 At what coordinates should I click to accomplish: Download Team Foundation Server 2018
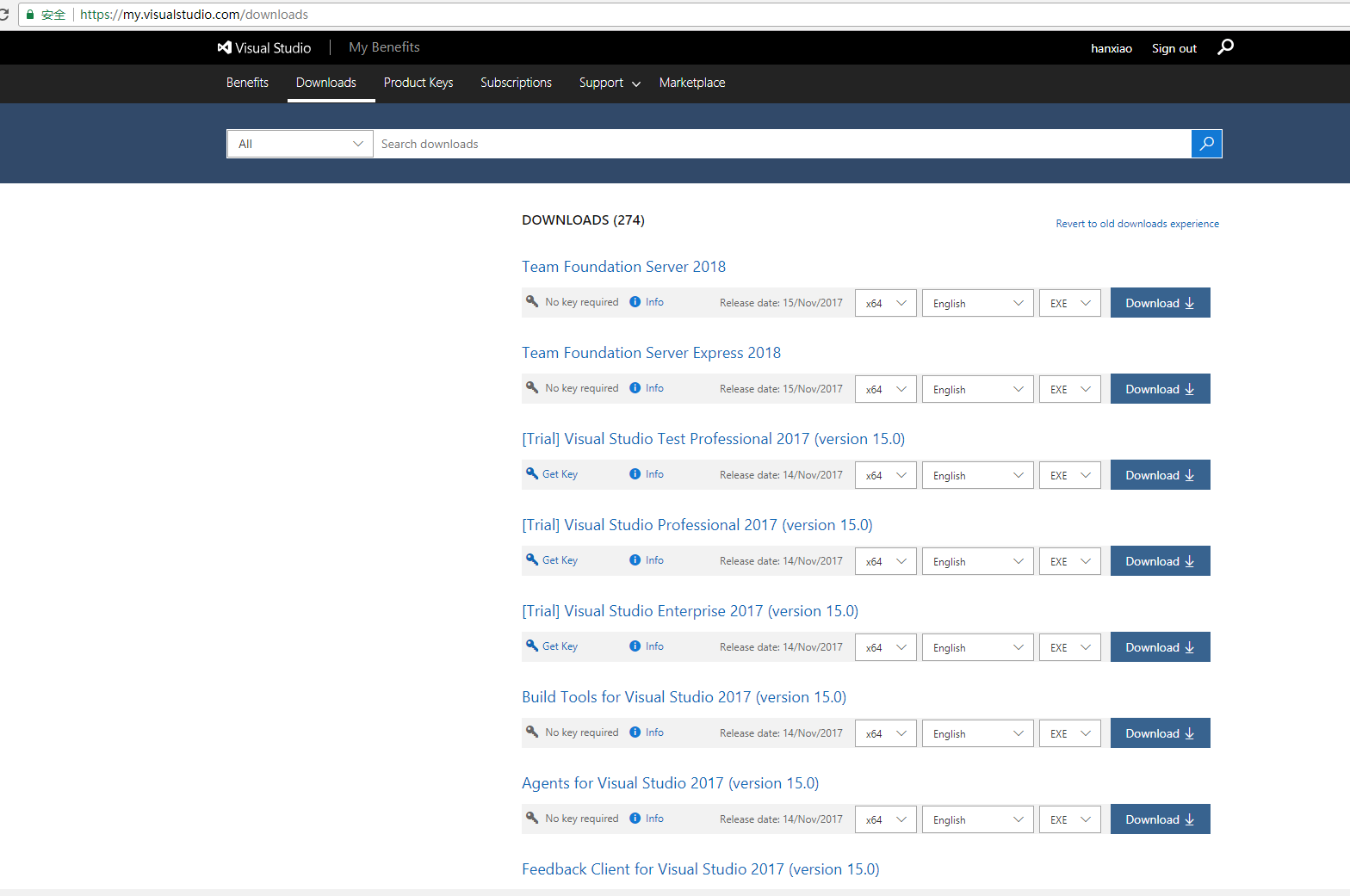1160,303
